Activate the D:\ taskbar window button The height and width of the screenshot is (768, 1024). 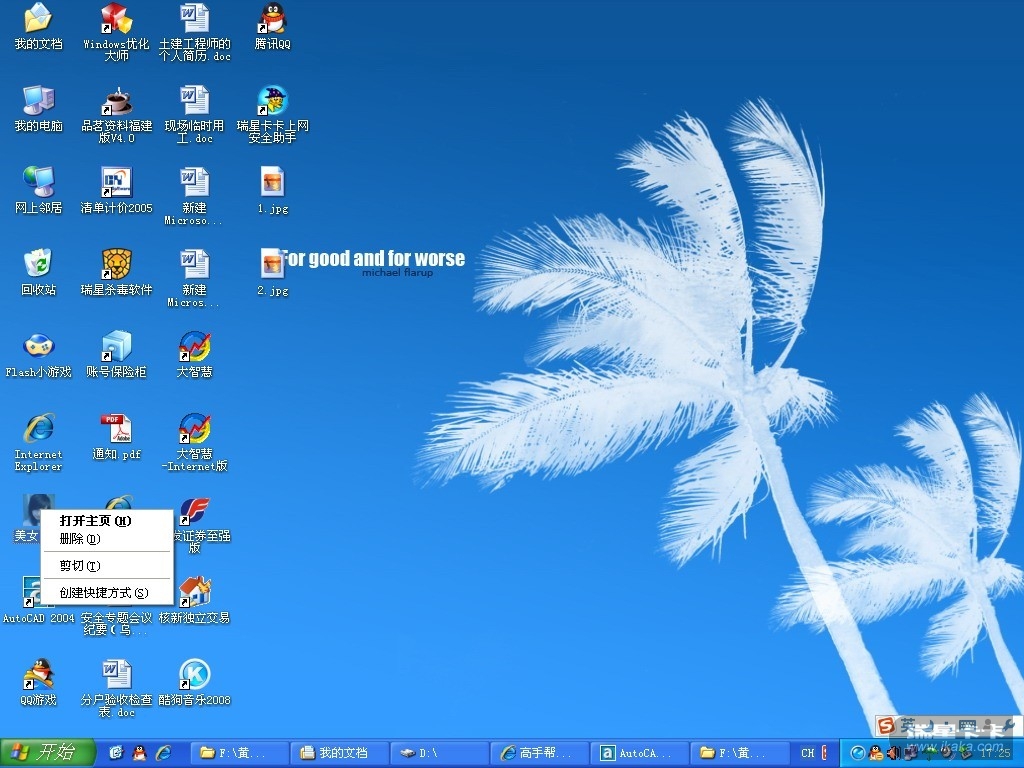[439, 753]
